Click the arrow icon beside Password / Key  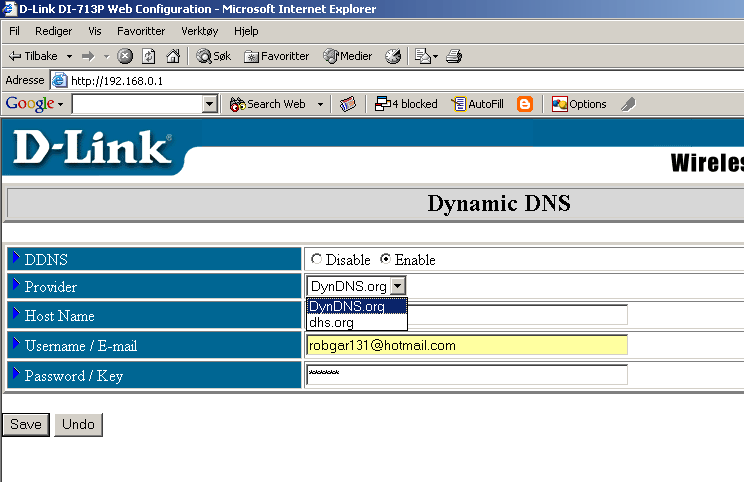[x=16, y=373]
